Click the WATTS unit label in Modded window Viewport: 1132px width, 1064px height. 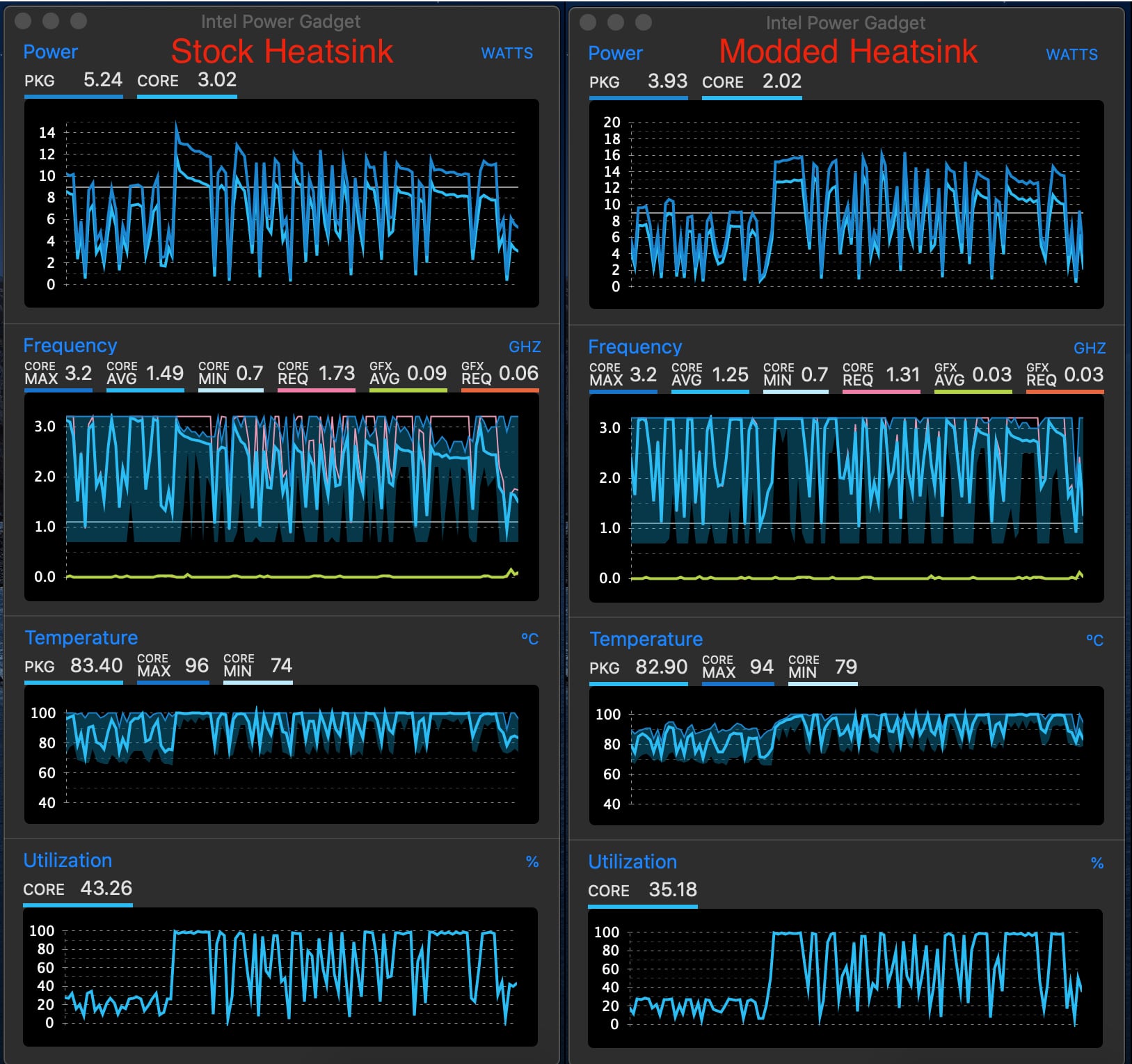point(1072,55)
